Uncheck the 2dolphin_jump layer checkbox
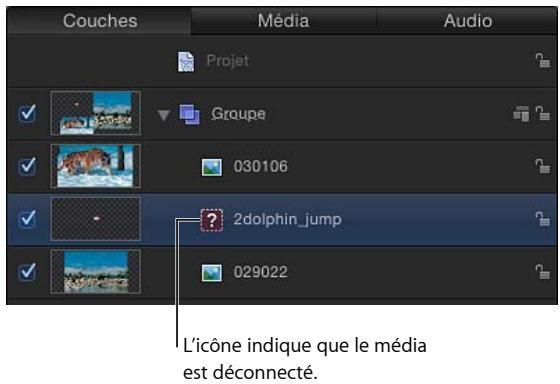Image resolution: width=560 pixels, height=384 pixels. [27, 219]
